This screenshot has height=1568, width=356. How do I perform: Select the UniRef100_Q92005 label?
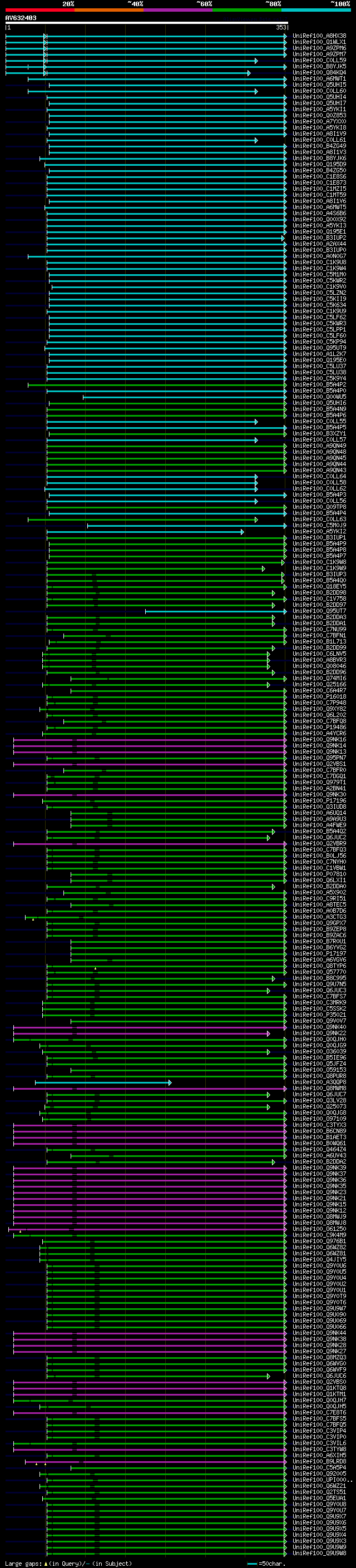pyautogui.click(x=319, y=1473)
